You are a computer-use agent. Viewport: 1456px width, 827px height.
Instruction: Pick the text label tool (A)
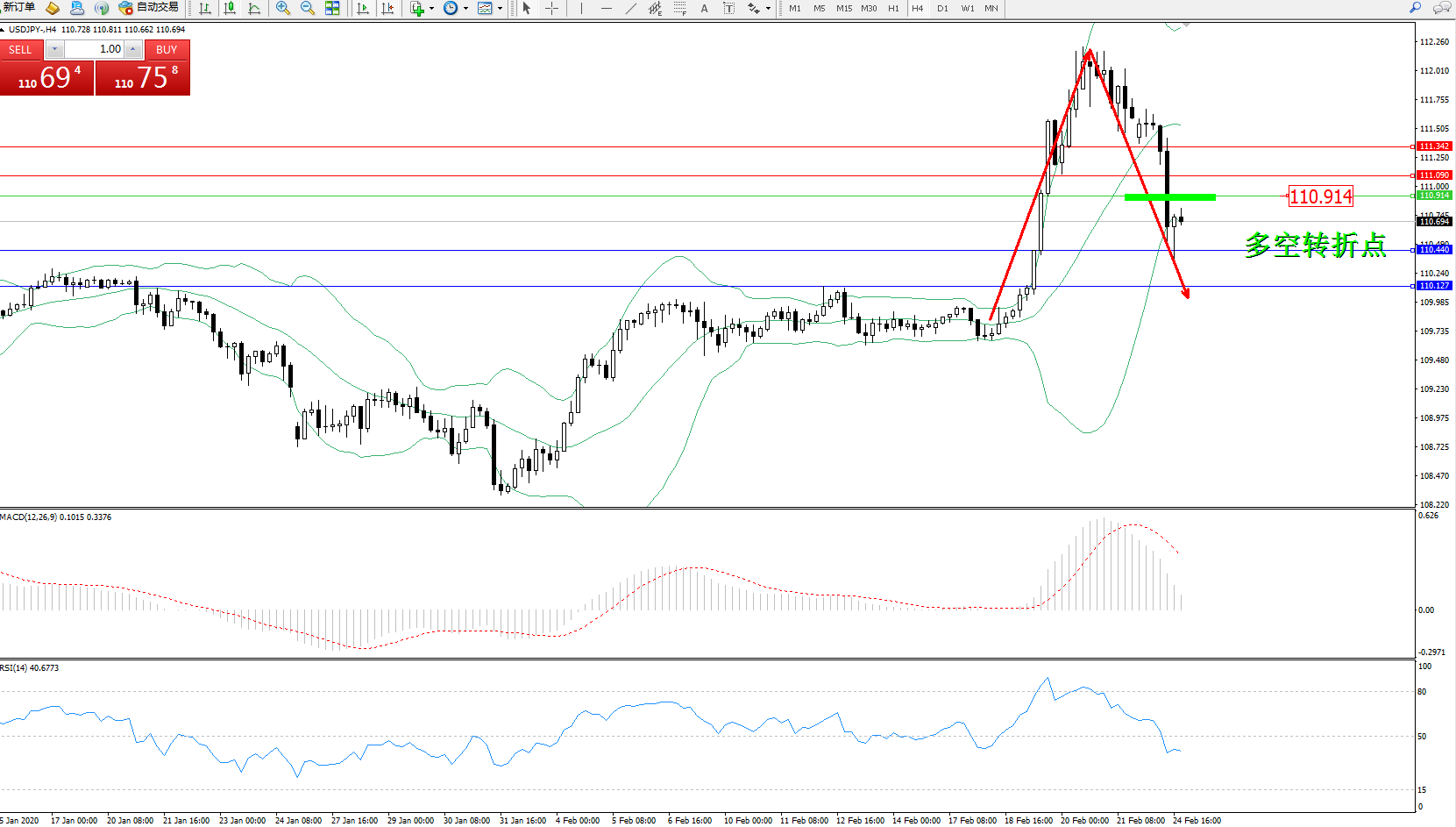pos(704,8)
